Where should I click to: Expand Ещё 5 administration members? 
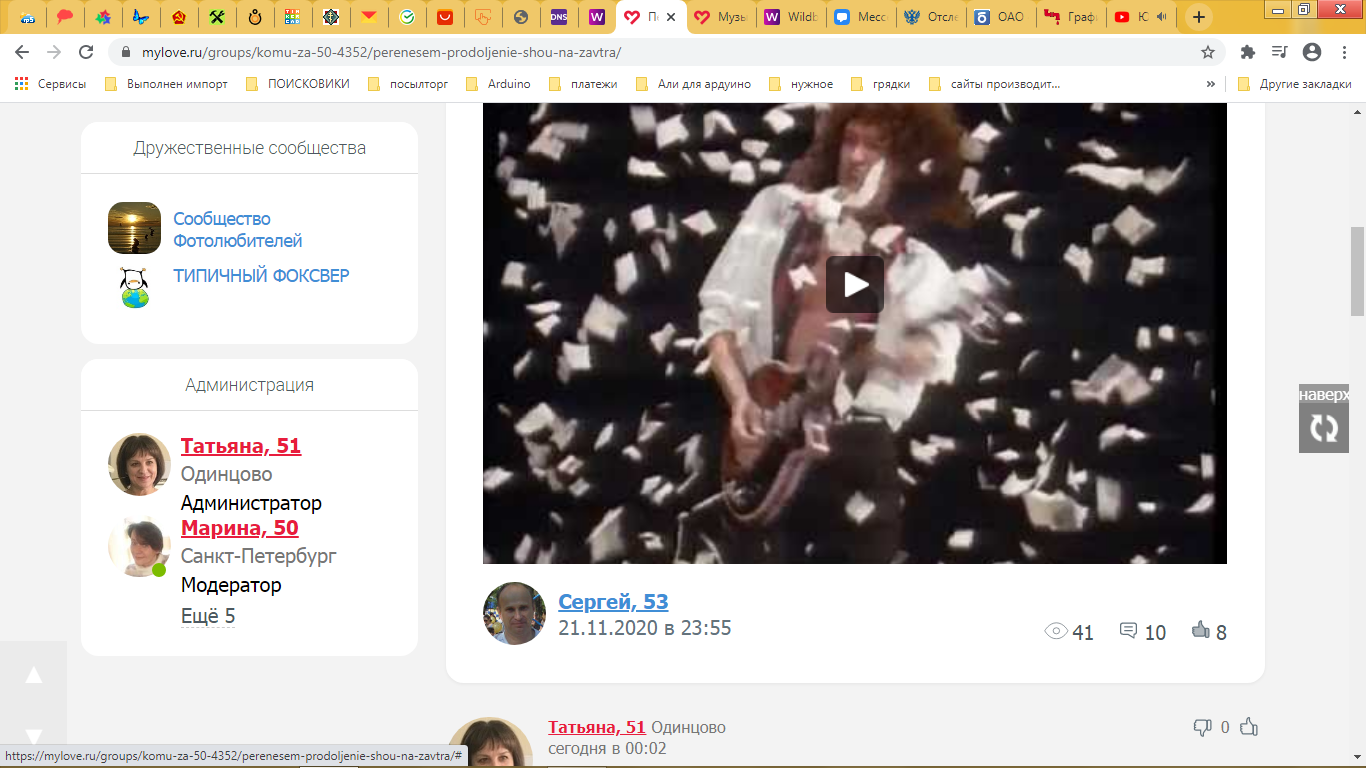[x=208, y=616]
